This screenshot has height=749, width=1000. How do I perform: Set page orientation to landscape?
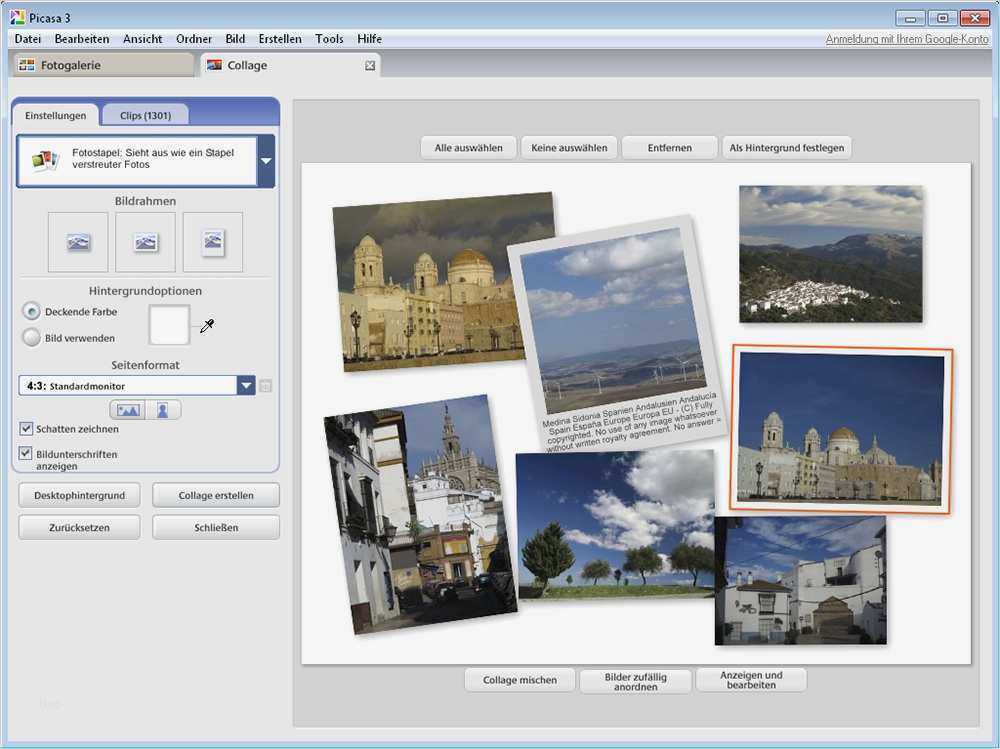(128, 409)
